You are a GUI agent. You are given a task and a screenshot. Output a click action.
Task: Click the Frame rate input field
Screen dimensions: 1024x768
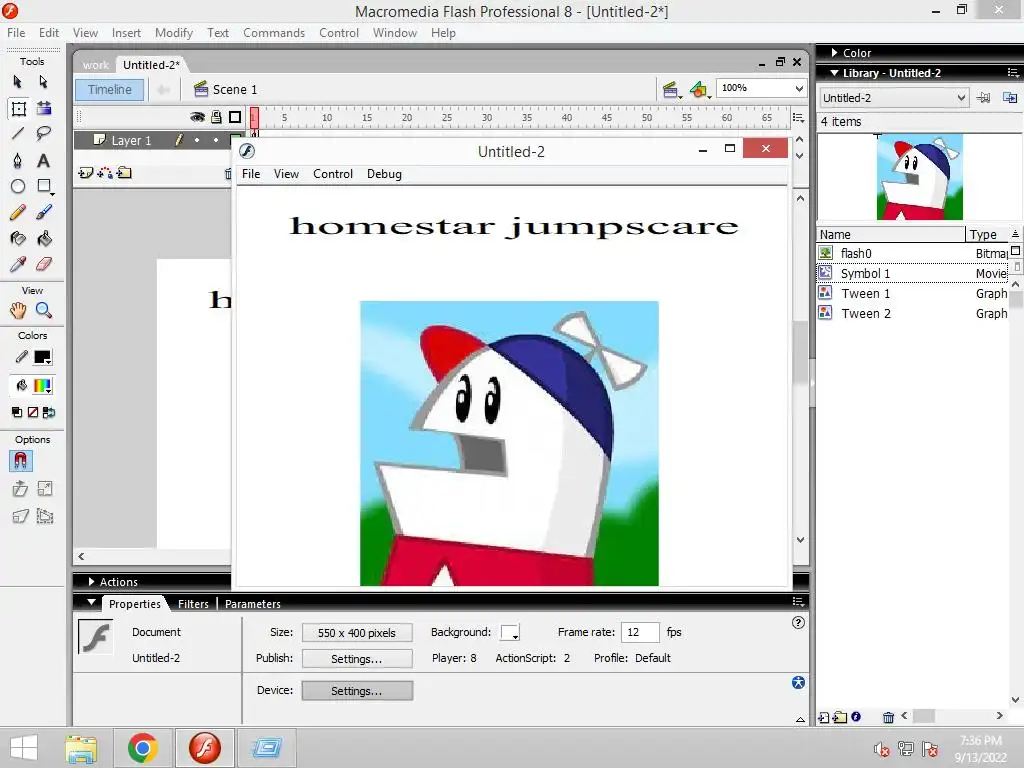point(640,632)
